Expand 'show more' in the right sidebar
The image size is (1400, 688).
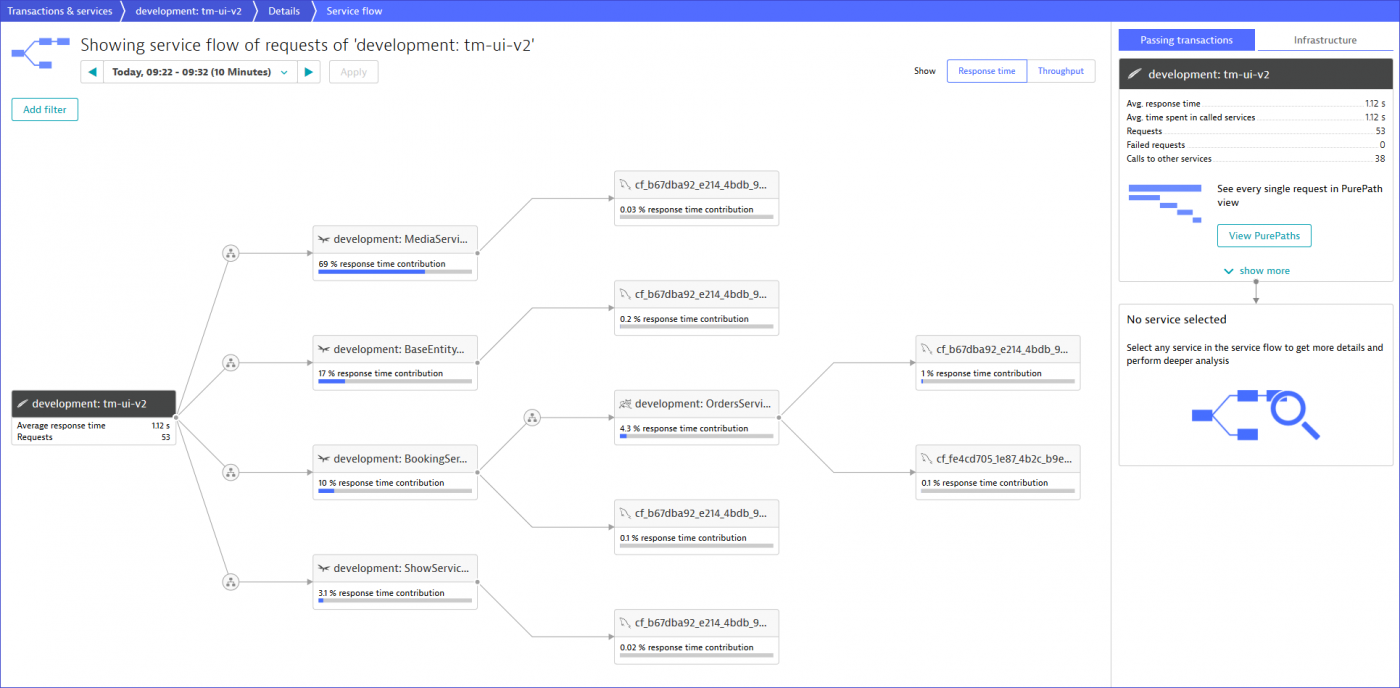[x=1256, y=270]
